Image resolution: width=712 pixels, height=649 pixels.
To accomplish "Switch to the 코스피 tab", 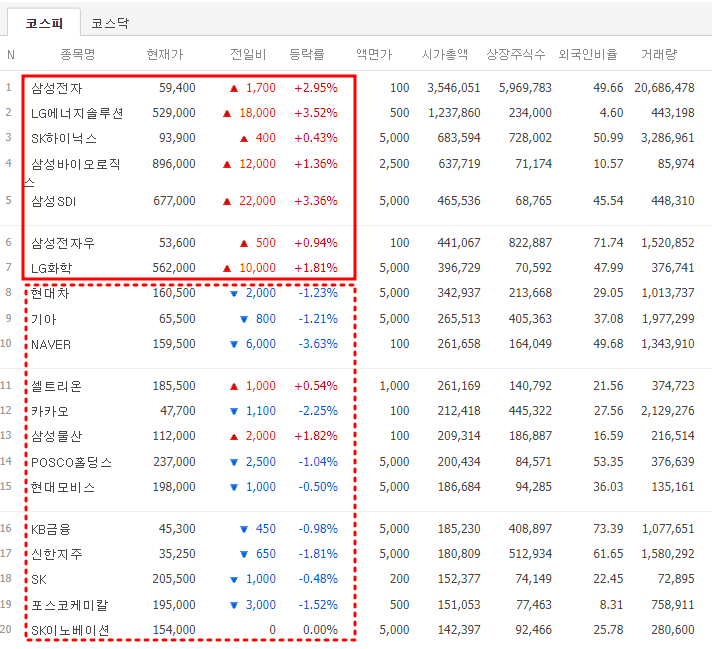I will (44, 23).
